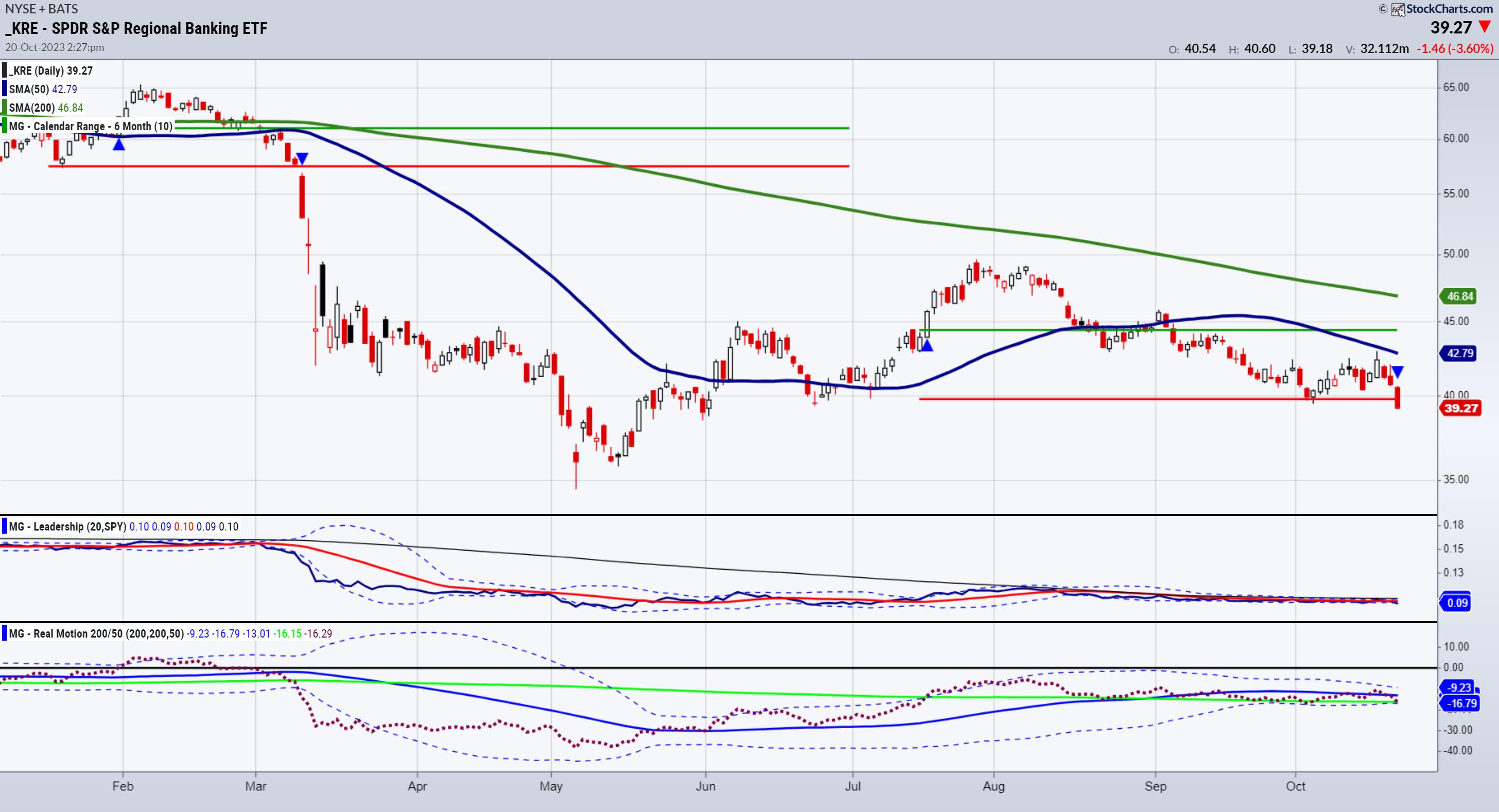Click the _KRE (Daily) 39.27 legend label
This screenshot has width=1499, height=812.
pos(50,70)
